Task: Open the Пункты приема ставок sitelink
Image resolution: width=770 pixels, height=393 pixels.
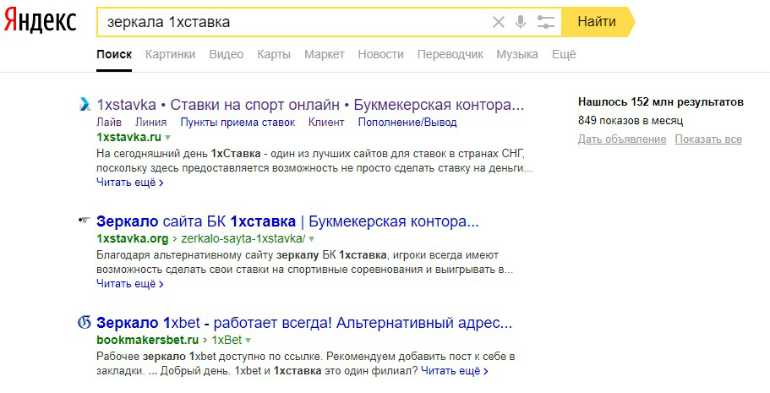Action: click(x=238, y=122)
